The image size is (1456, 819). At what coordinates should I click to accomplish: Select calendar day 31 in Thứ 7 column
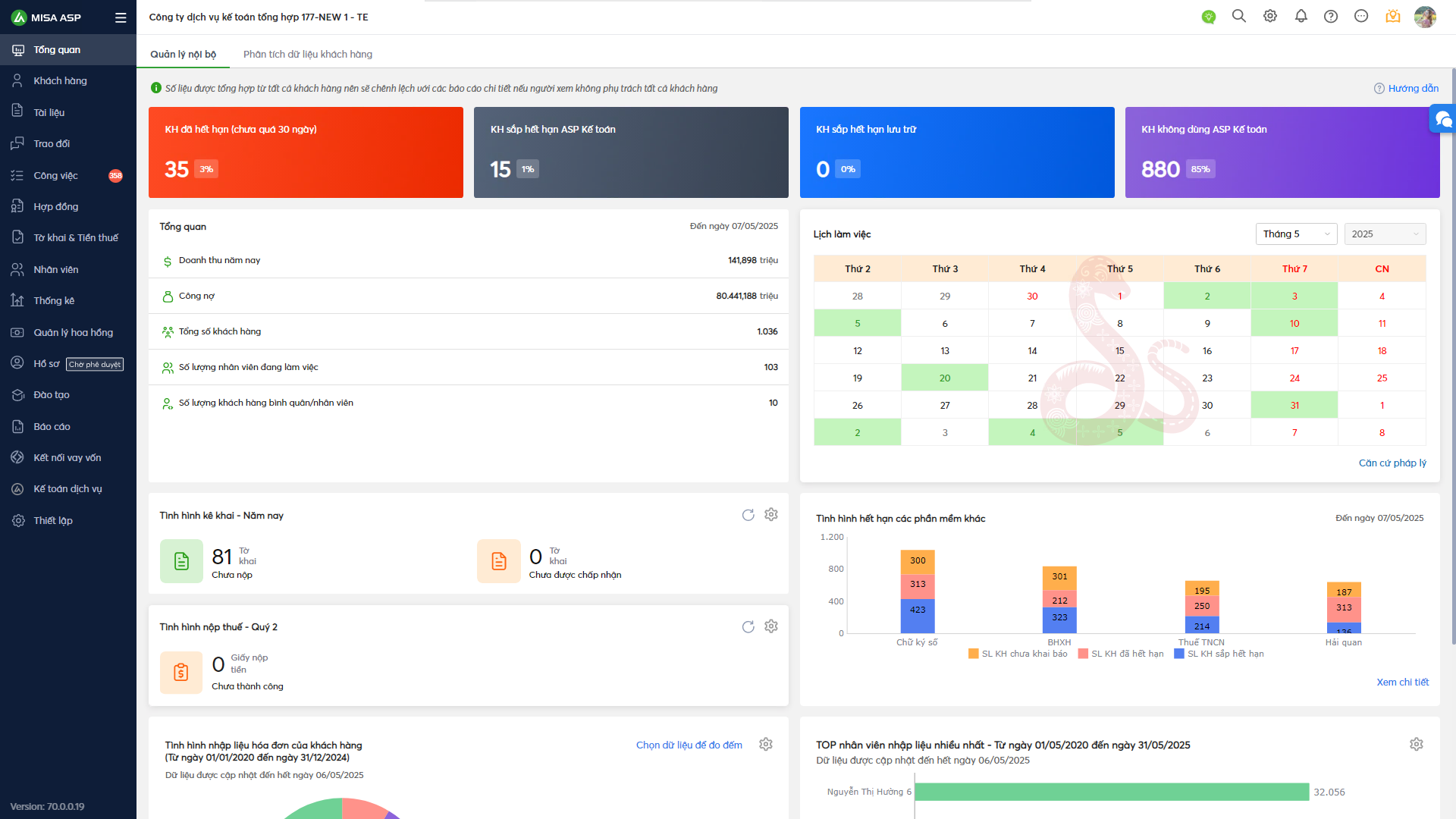[x=1294, y=405]
